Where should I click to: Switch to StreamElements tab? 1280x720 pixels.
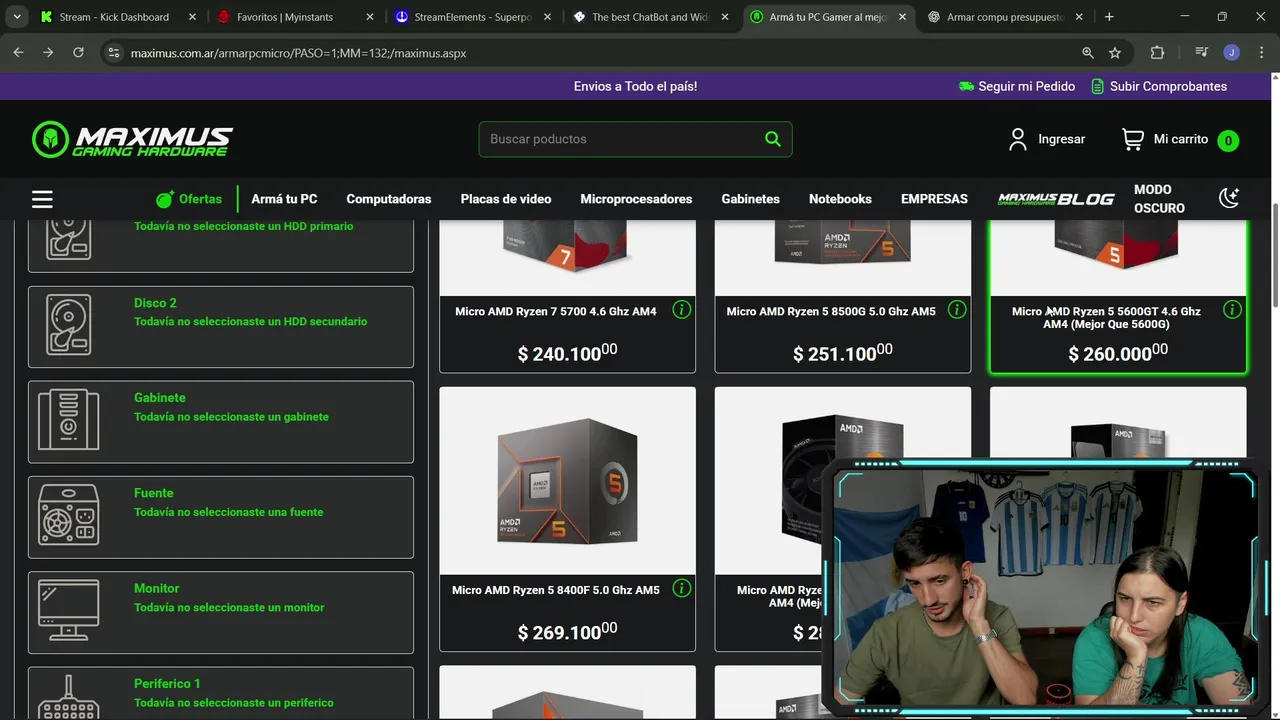coord(472,17)
